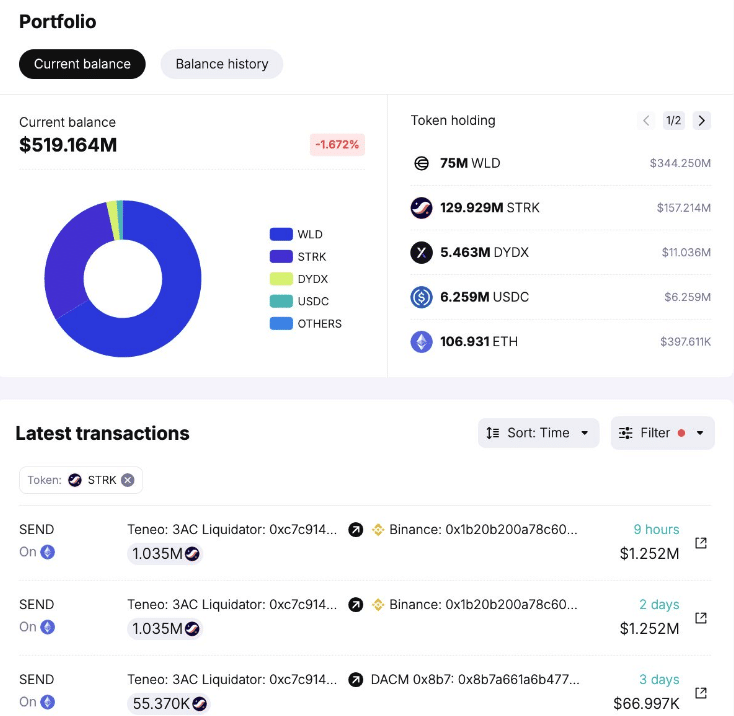Click the arrow icon in 9 hours transaction
This screenshot has width=734, height=716.
(x=356, y=530)
